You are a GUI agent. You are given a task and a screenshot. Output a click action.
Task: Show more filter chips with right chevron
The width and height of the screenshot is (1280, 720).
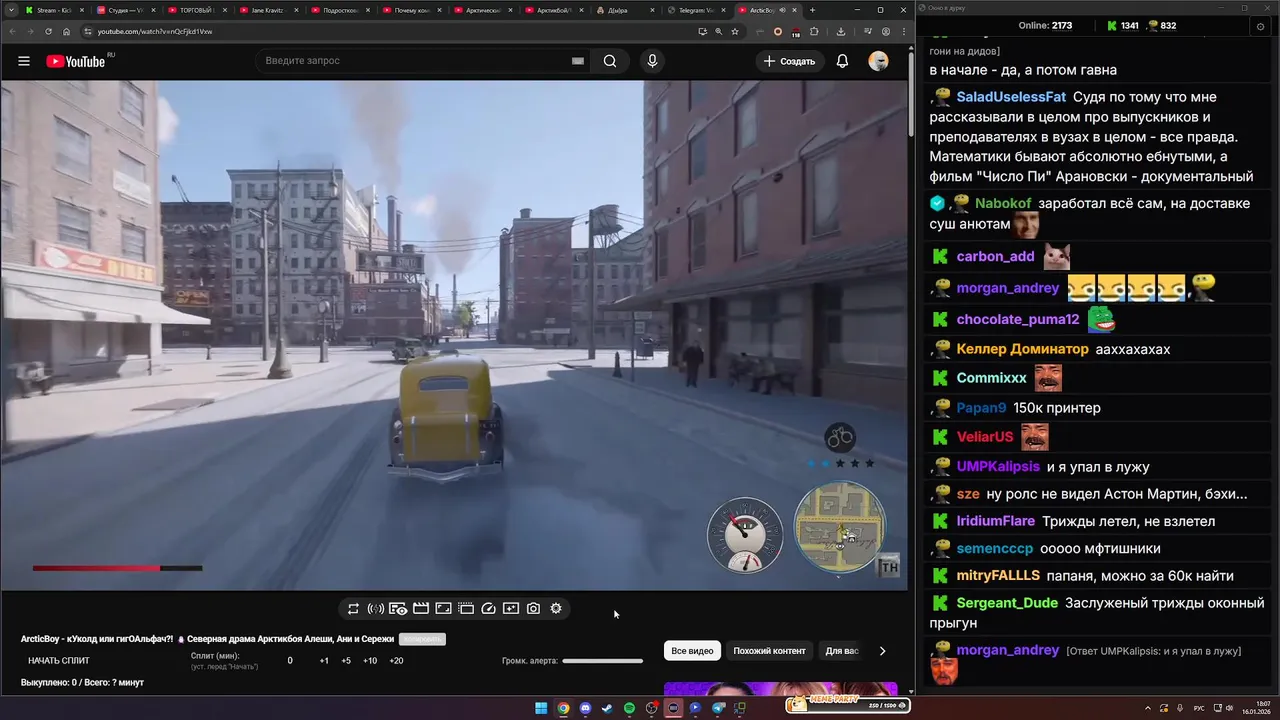pos(882,651)
